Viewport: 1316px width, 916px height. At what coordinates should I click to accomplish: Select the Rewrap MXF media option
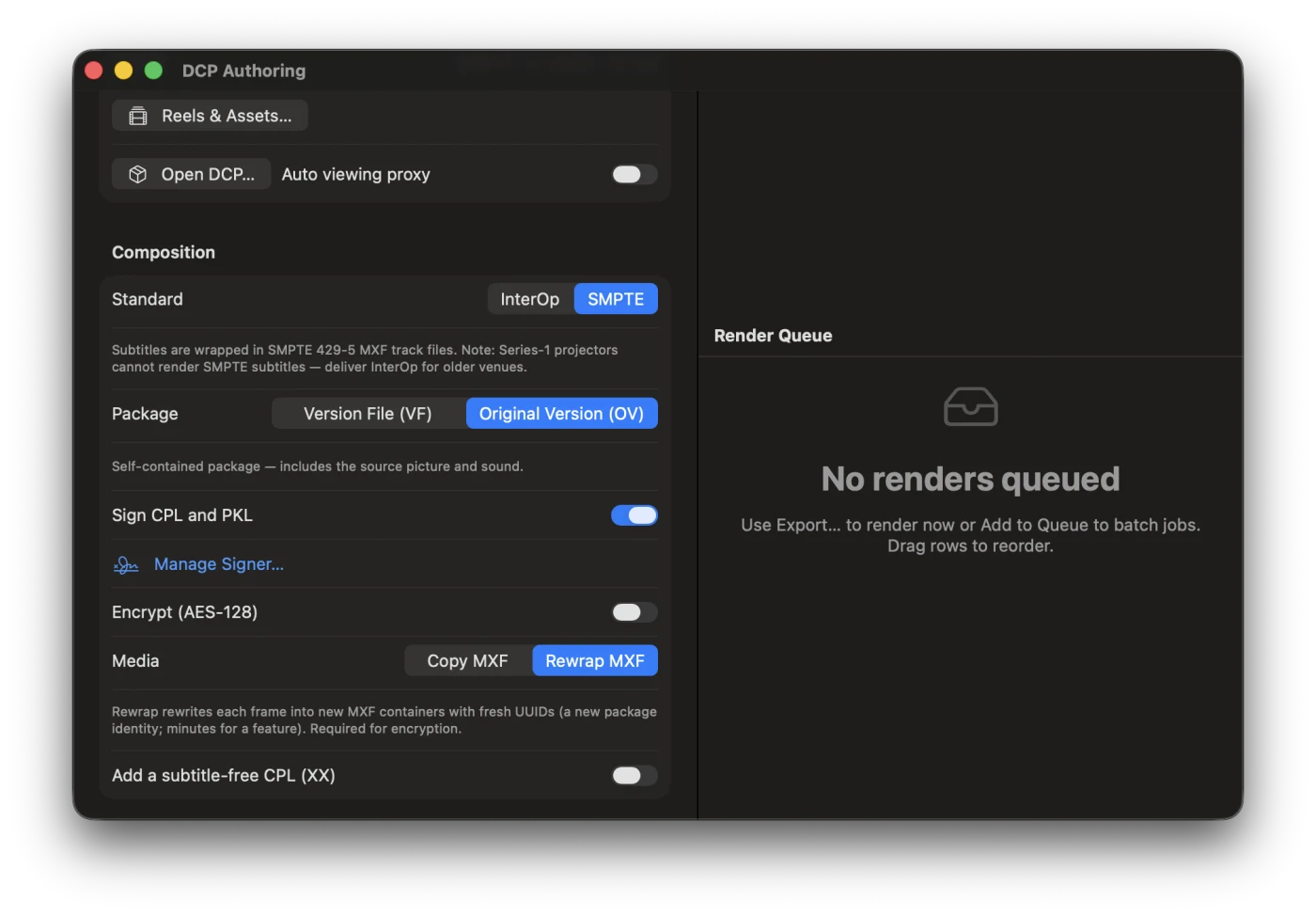(595, 661)
